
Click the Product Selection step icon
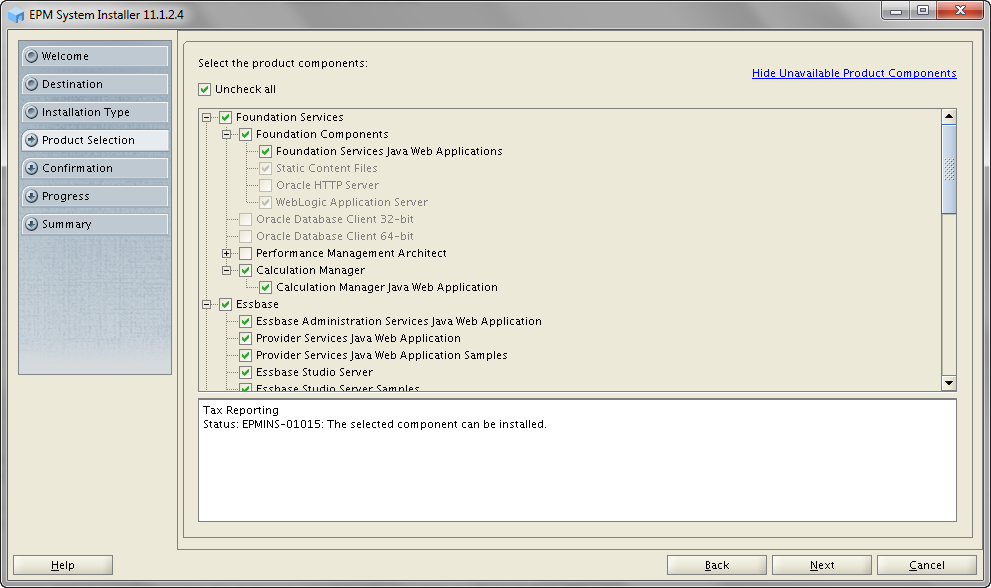pyautogui.click(x=33, y=141)
